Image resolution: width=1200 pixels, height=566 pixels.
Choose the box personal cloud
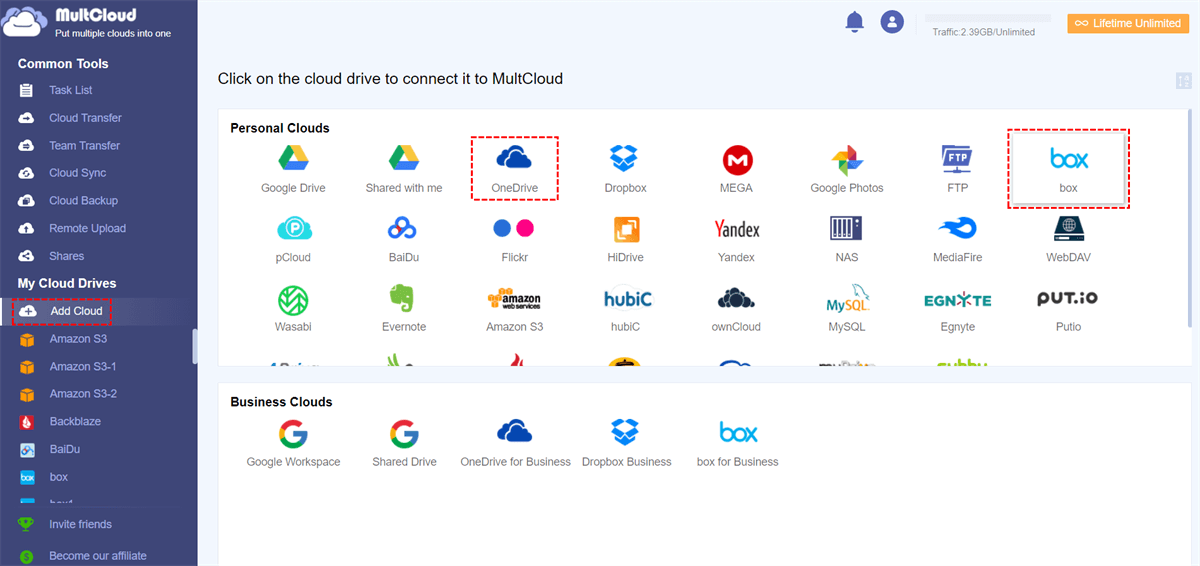tap(1069, 168)
